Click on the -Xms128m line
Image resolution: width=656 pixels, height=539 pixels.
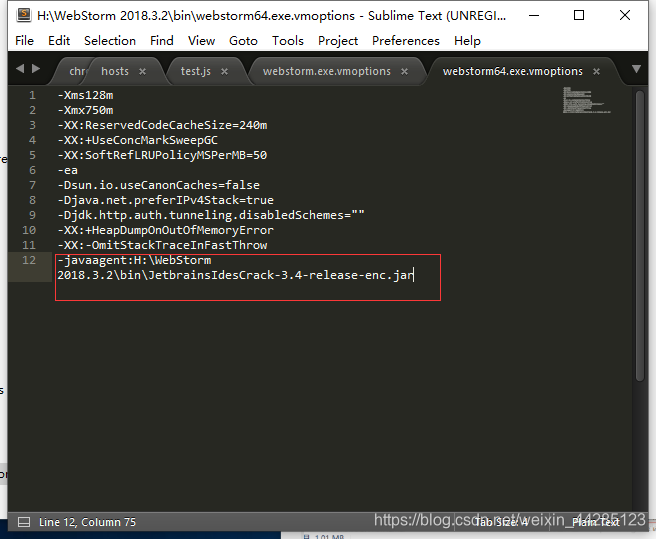tap(85, 95)
